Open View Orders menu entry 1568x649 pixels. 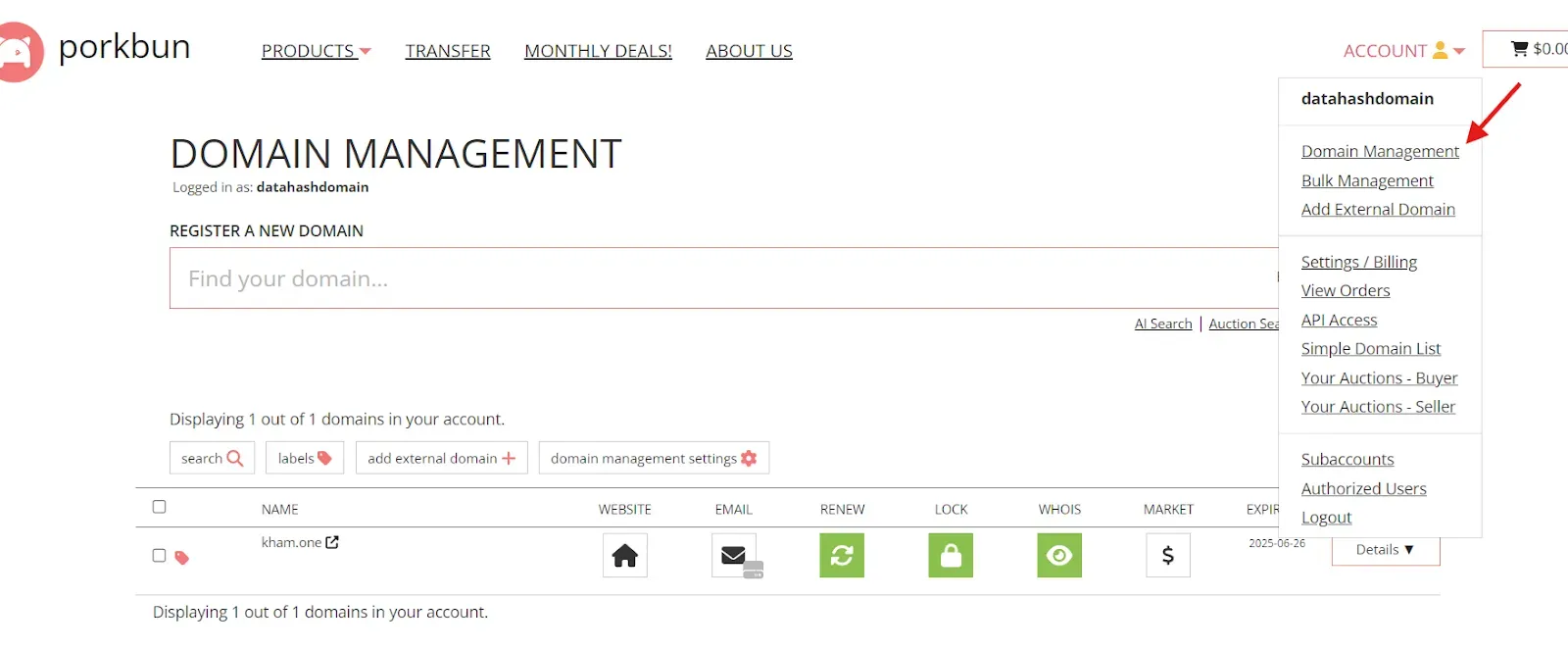point(1346,290)
